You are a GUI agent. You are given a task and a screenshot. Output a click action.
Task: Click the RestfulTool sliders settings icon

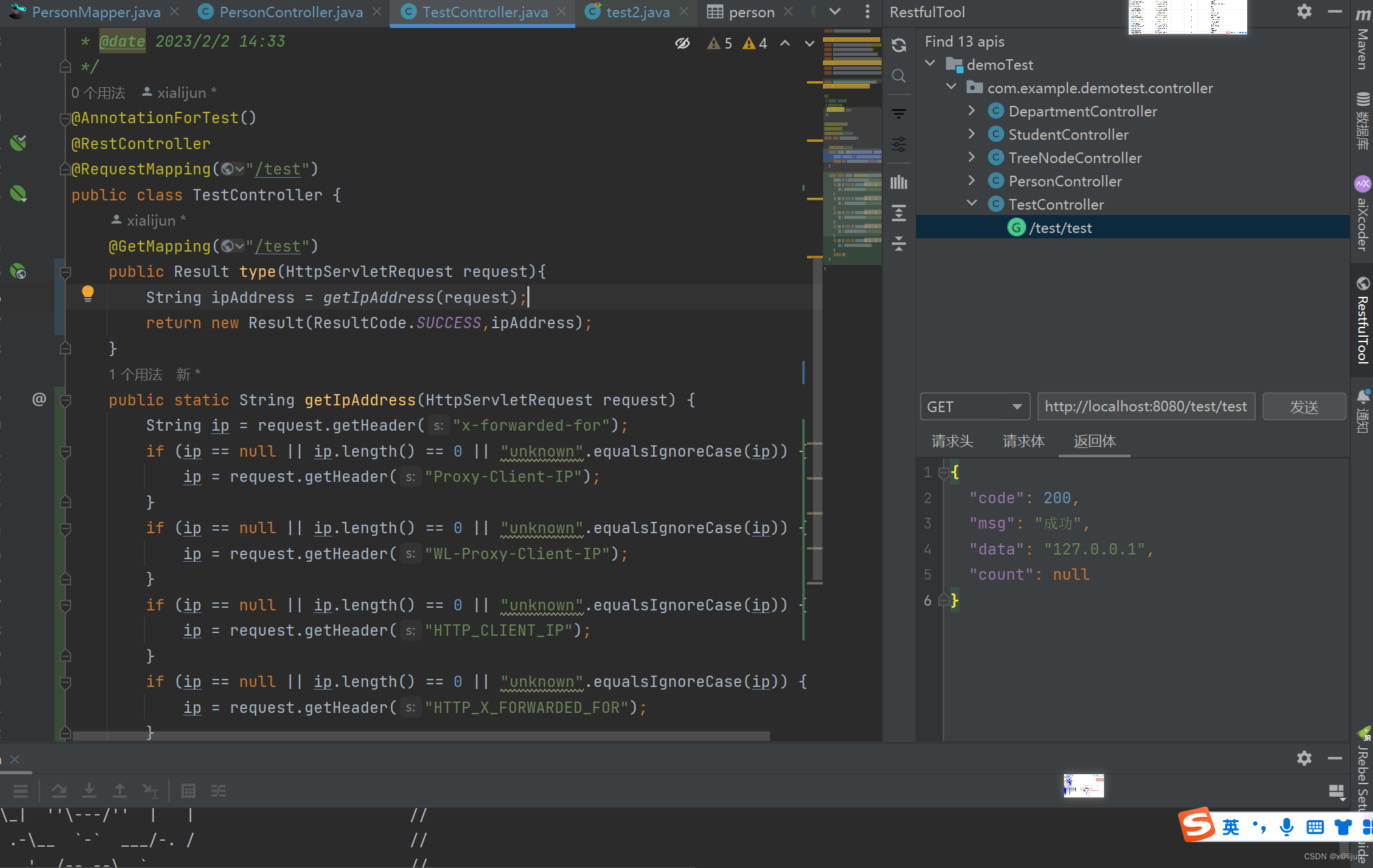click(x=899, y=144)
